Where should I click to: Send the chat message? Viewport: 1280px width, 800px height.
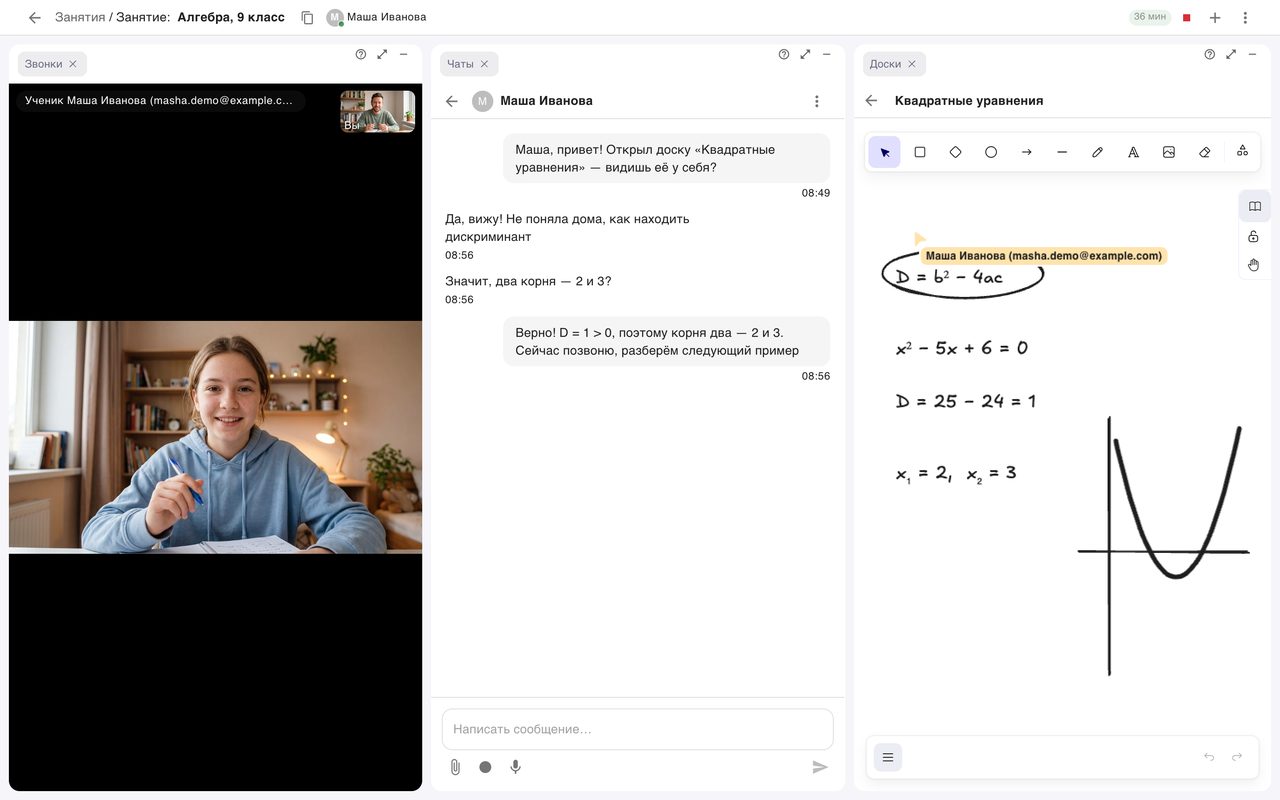coord(820,767)
